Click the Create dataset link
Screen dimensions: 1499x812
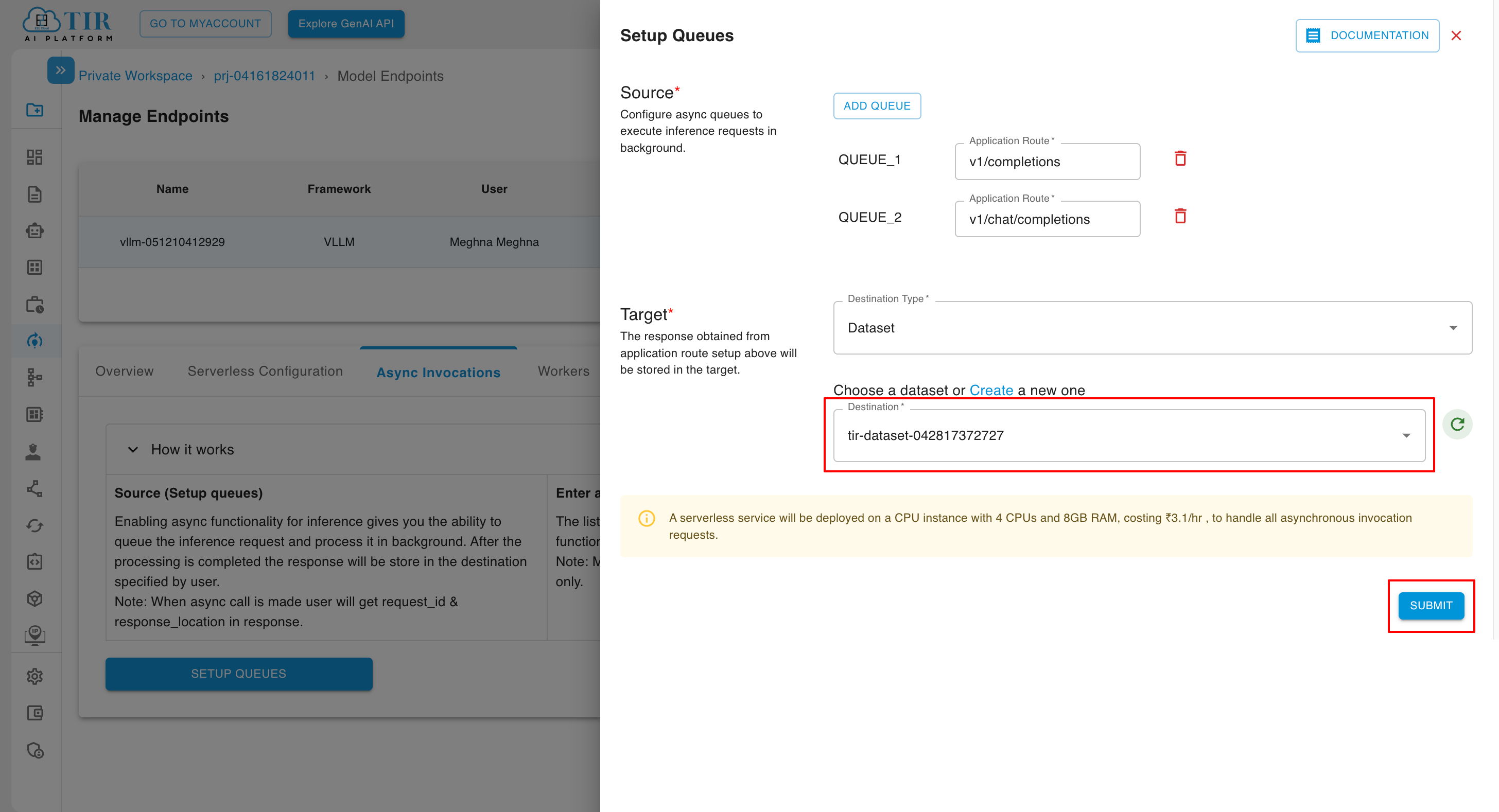point(991,390)
